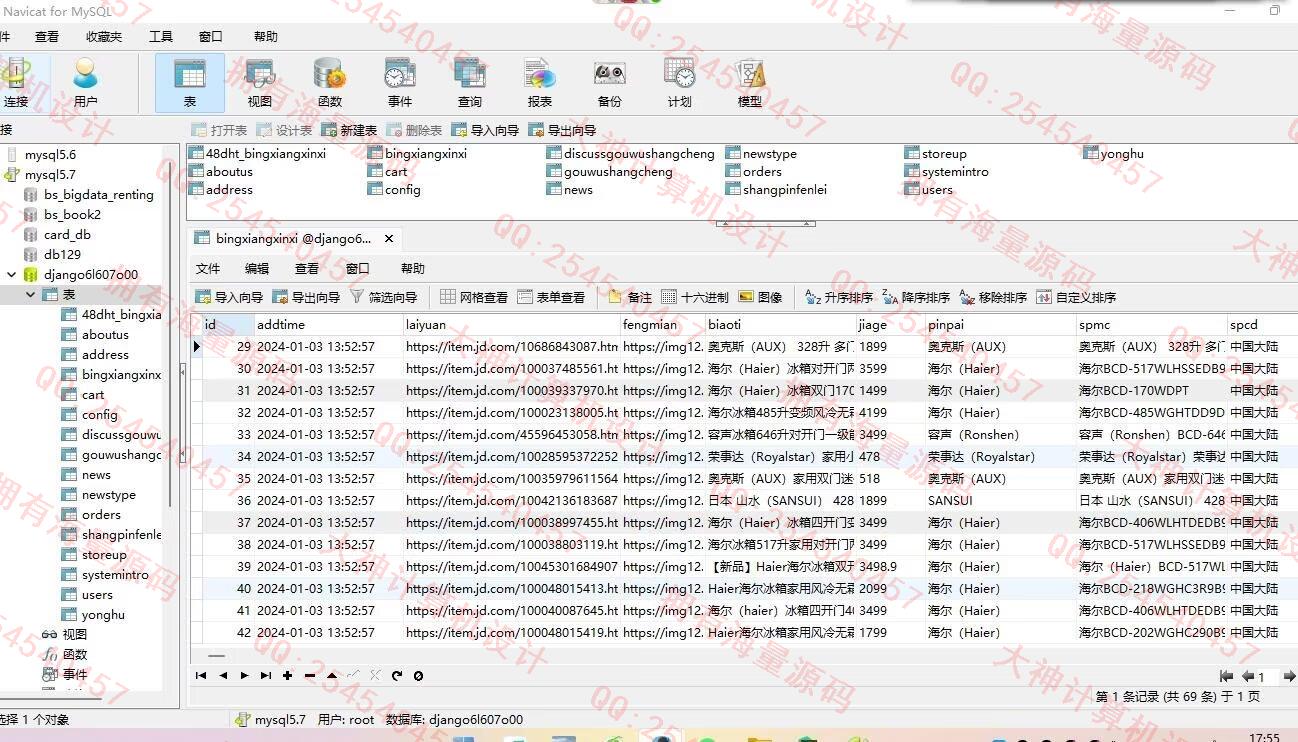
Task: Click the 备份 (Backup) toolbar icon
Action: pyautogui.click(x=610, y=83)
